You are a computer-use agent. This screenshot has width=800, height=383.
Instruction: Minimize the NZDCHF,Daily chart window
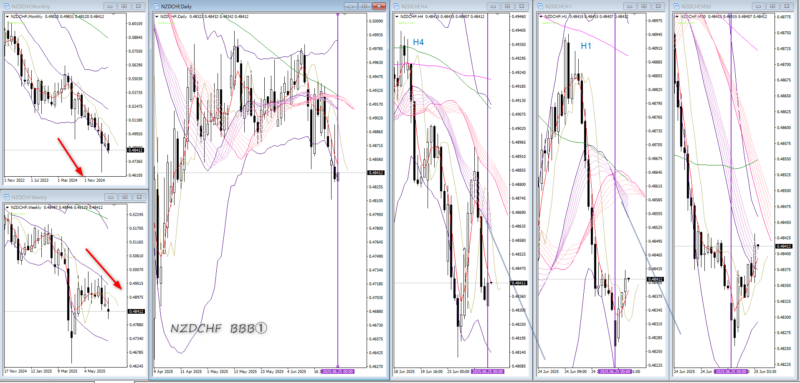pyautogui.click(x=351, y=6)
